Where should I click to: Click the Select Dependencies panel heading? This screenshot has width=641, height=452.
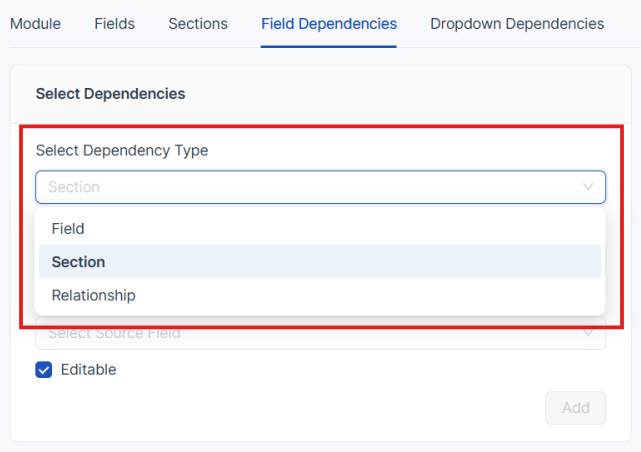tap(110, 93)
